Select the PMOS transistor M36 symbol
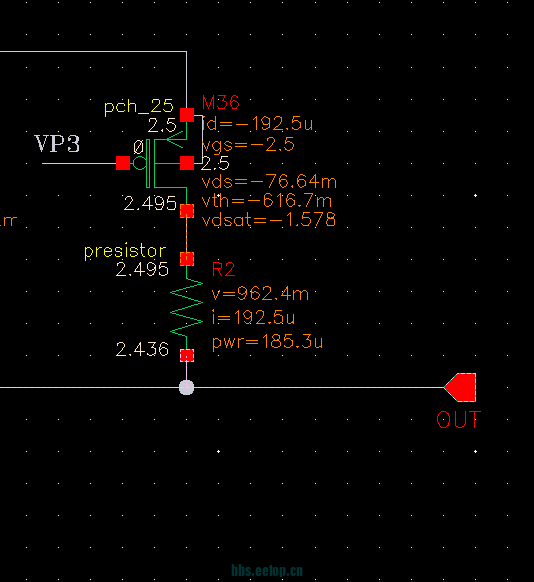The width and height of the screenshot is (534, 582). tap(162, 163)
